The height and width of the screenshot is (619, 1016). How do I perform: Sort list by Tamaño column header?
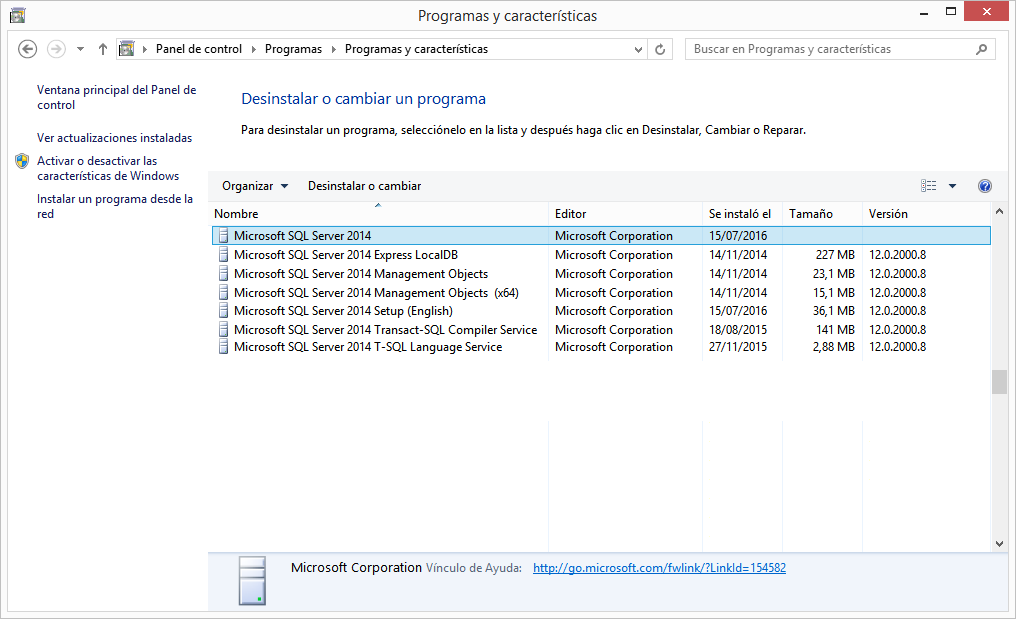point(810,214)
